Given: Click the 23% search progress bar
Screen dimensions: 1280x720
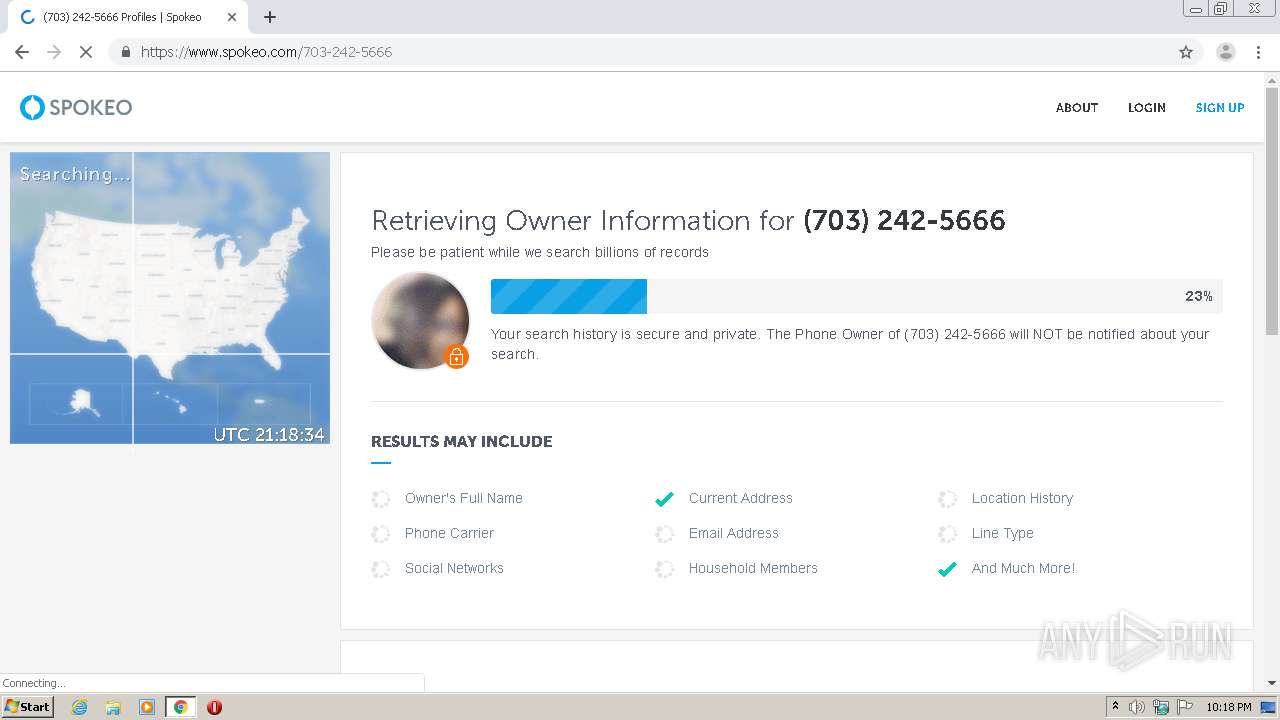Looking at the screenshot, I should (x=856, y=296).
